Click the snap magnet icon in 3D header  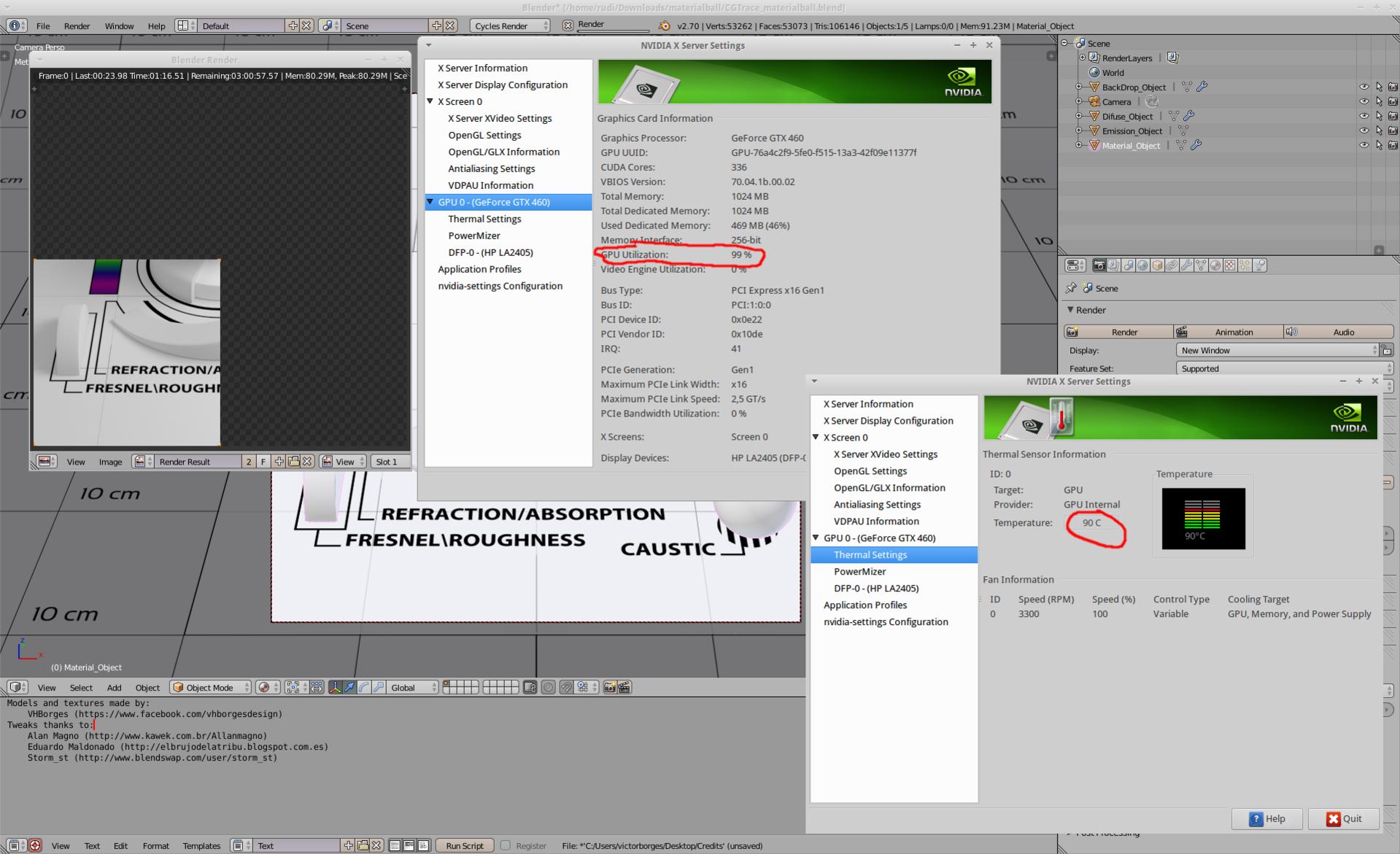coord(566,687)
